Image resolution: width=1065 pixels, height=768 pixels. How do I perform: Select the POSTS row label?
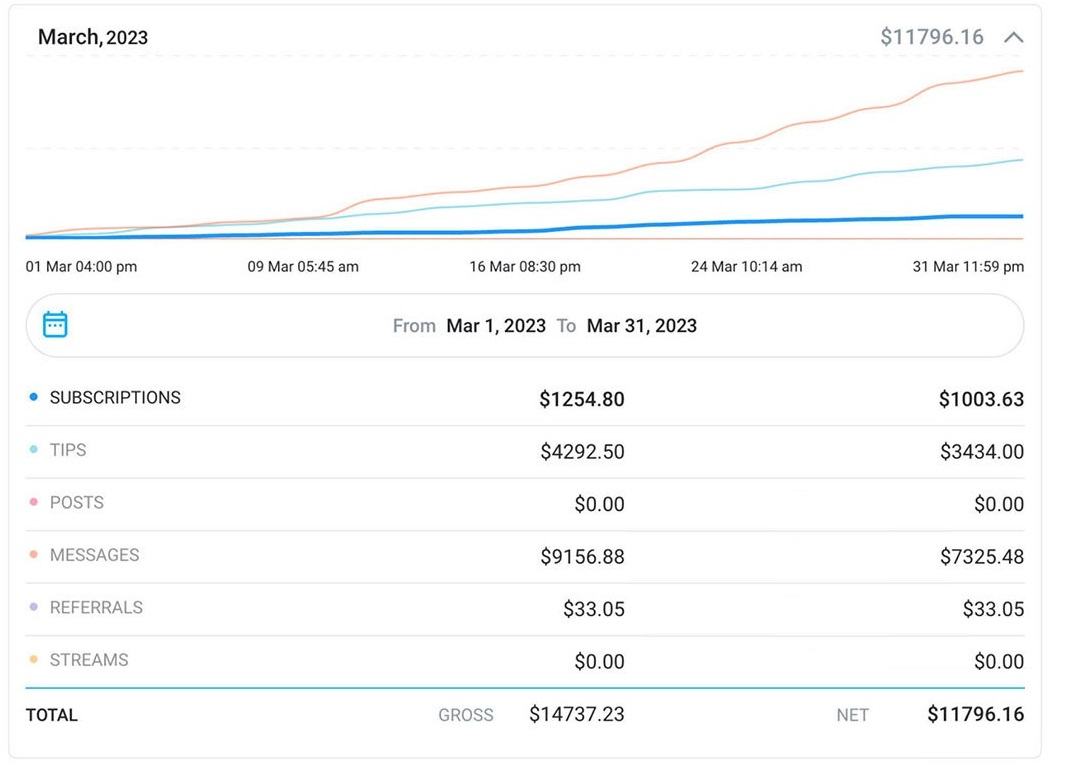tap(77, 502)
